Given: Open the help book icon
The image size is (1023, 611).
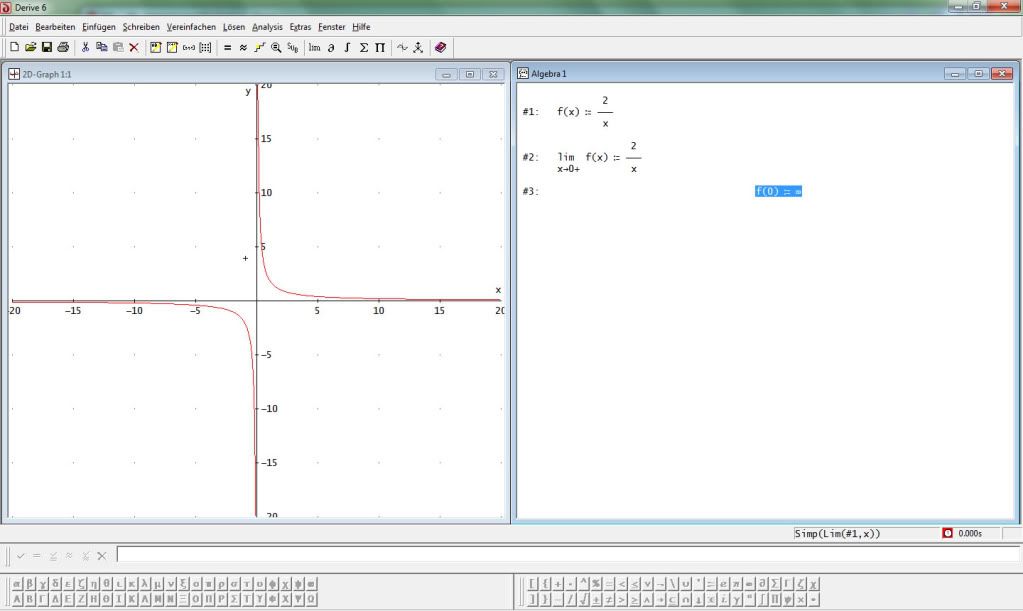Looking at the screenshot, I should (x=440, y=47).
